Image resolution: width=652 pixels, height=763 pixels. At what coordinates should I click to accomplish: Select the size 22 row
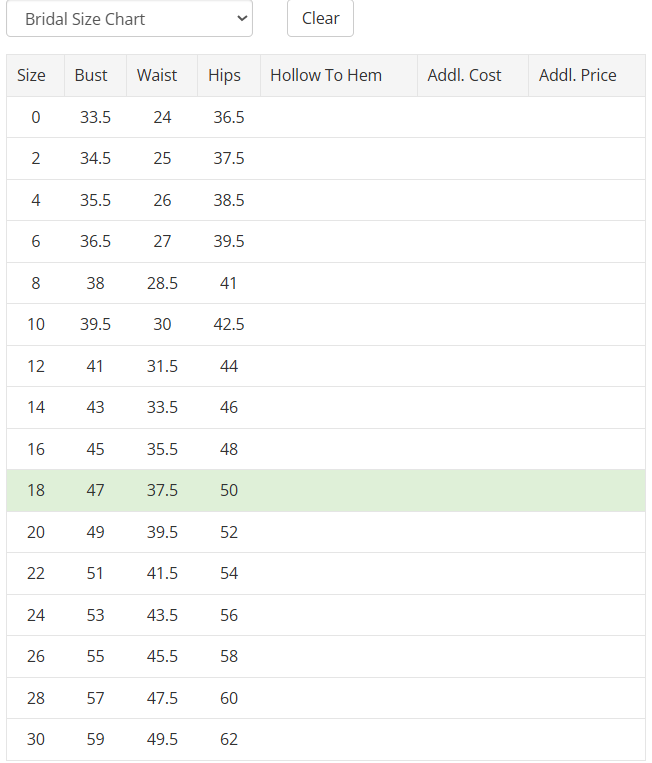(36, 573)
